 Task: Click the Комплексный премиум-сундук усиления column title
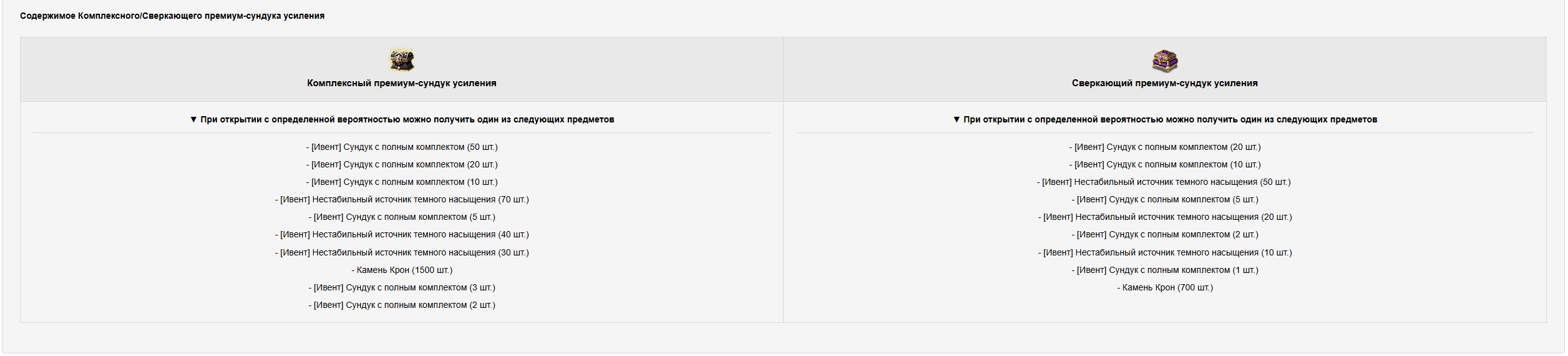pyautogui.click(x=402, y=83)
